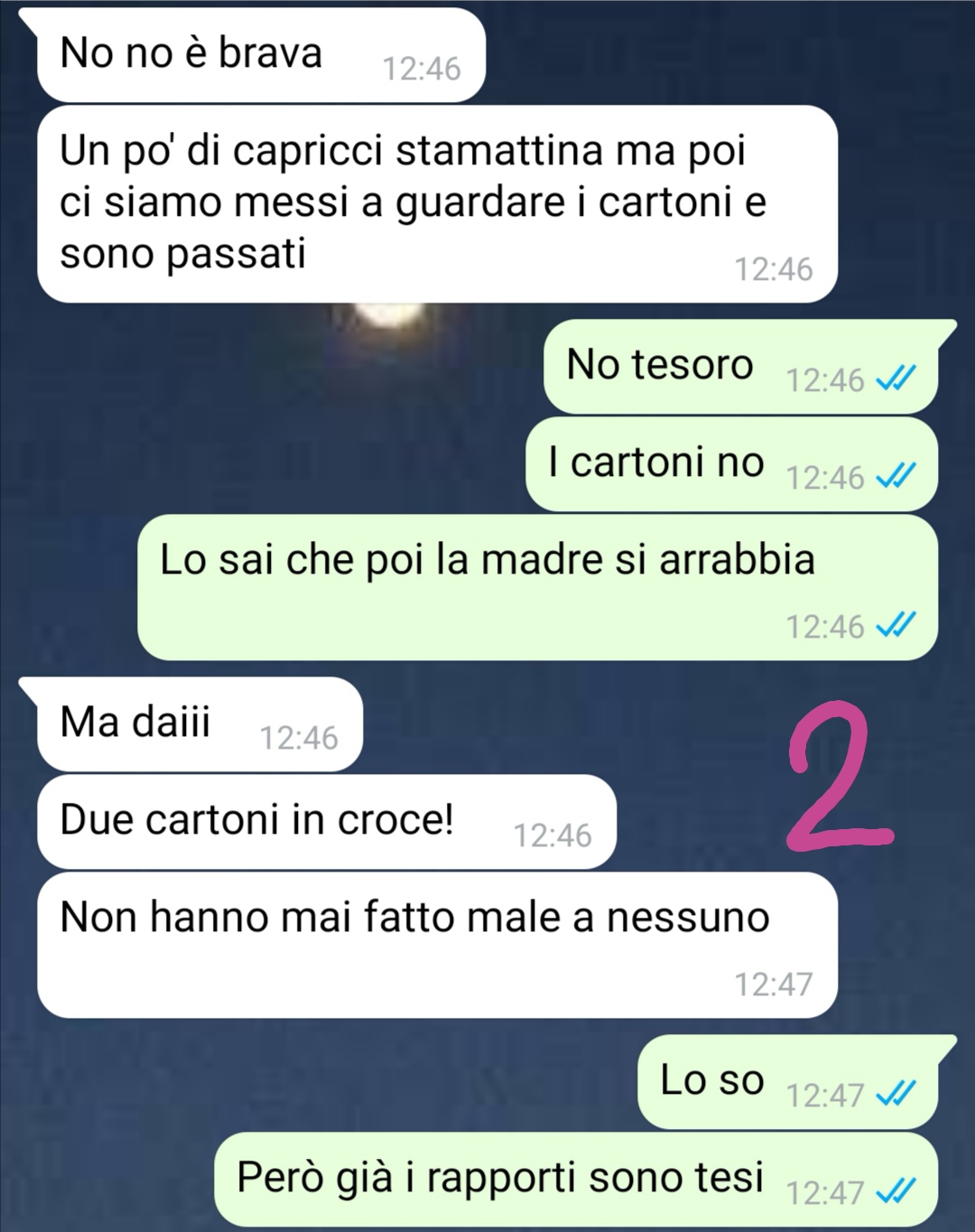975x1232 pixels.
Task: Select the 'I cartoni no' message bubble
Action: coord(732,464)
